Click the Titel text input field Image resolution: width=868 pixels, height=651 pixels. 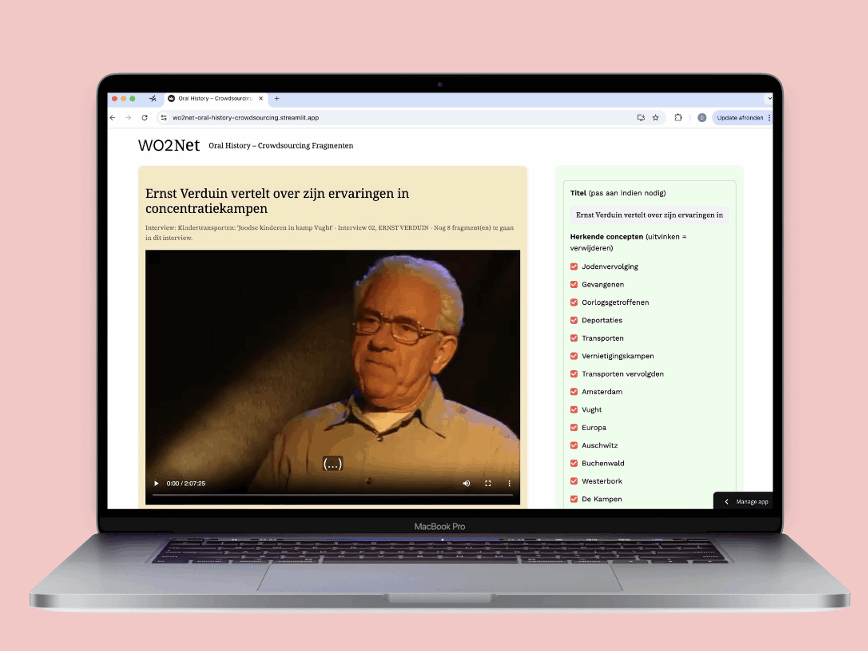[650, 215]
